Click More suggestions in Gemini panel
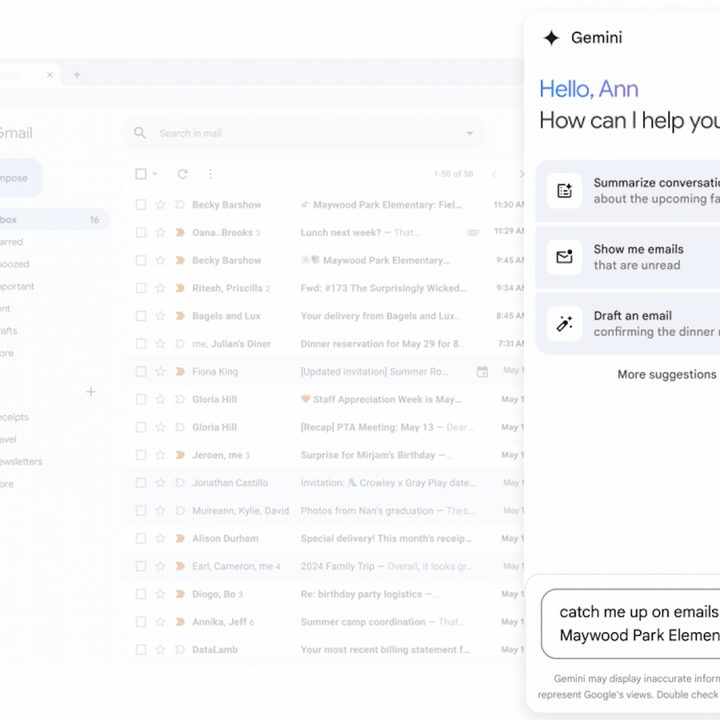720x720 pixels. (667, 374)
